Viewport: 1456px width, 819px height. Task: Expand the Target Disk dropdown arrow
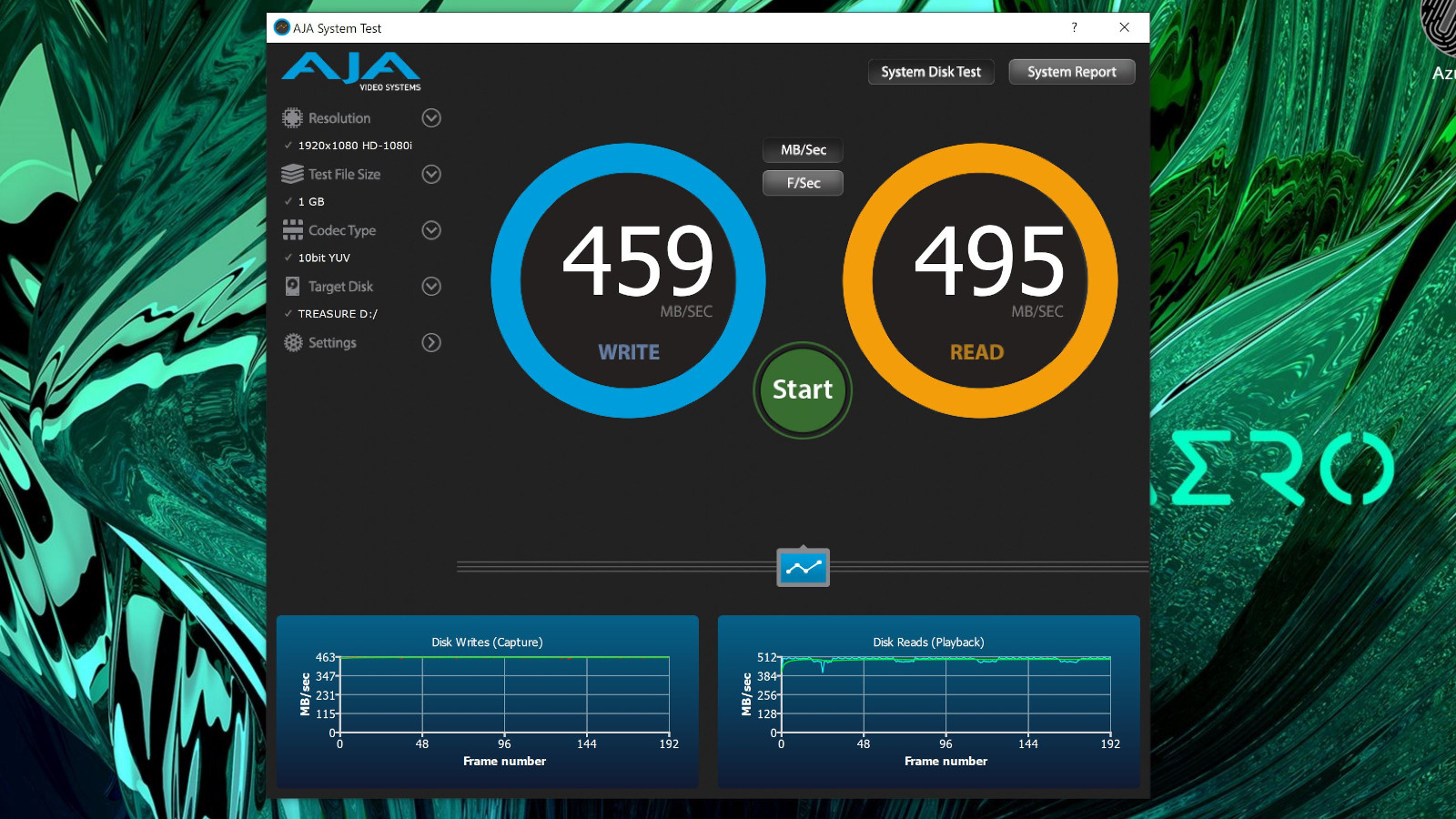(431, 287)
